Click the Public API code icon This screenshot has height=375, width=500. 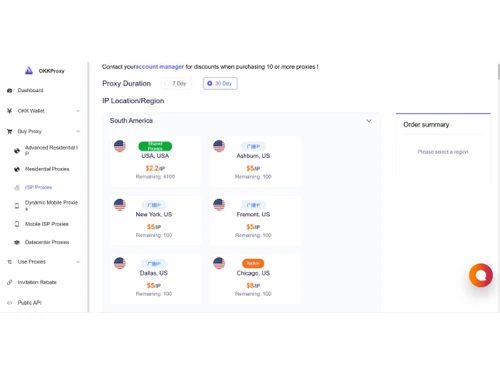10,303
